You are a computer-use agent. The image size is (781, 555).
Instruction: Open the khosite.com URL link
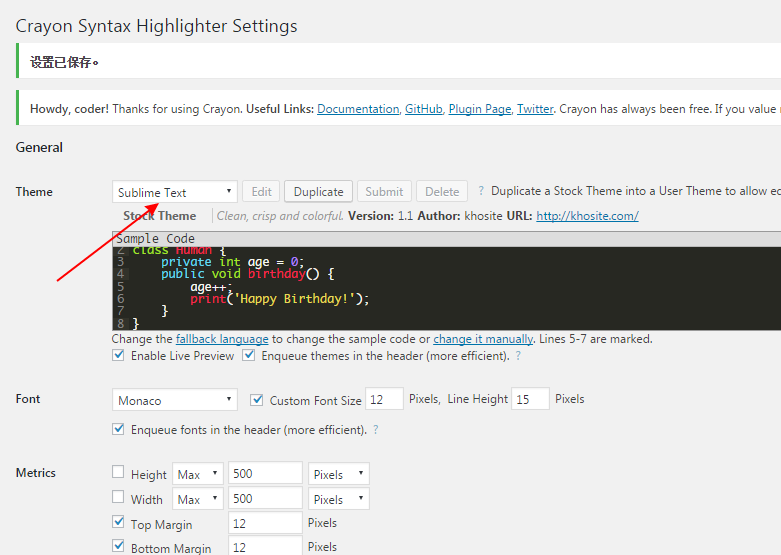click(x=587, y=215)
